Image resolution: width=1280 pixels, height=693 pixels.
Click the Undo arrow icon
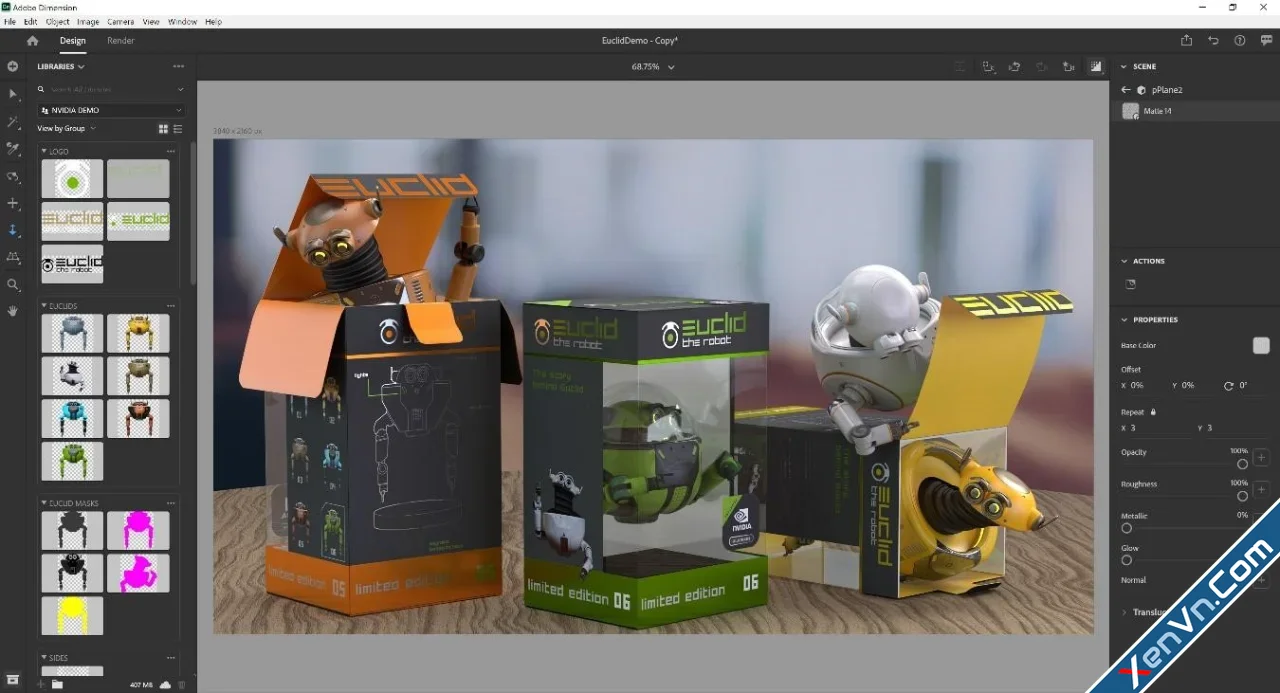1213,41
